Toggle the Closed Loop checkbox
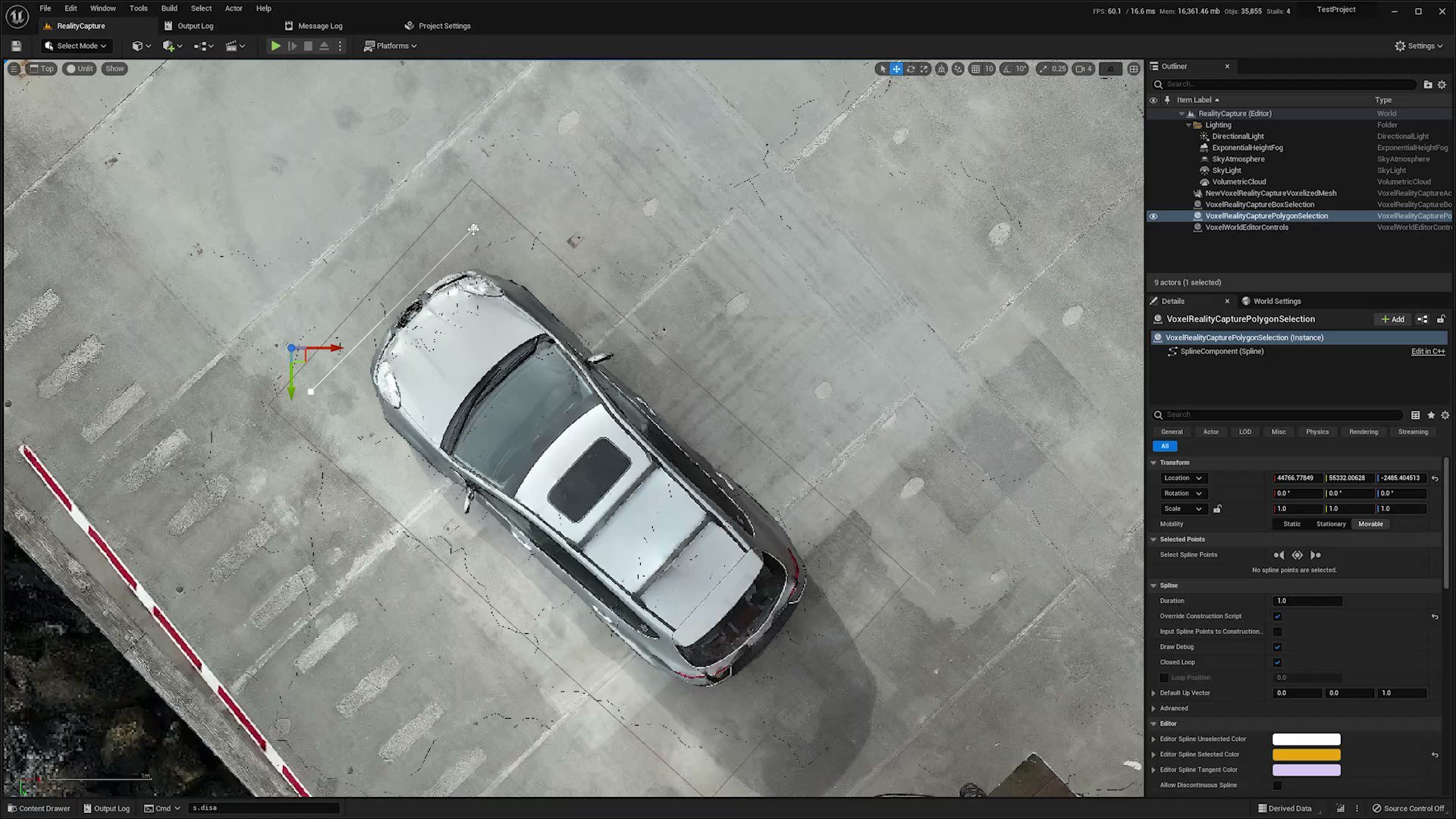Viewport: 1456px width, 819px height. pos(1277,662)
